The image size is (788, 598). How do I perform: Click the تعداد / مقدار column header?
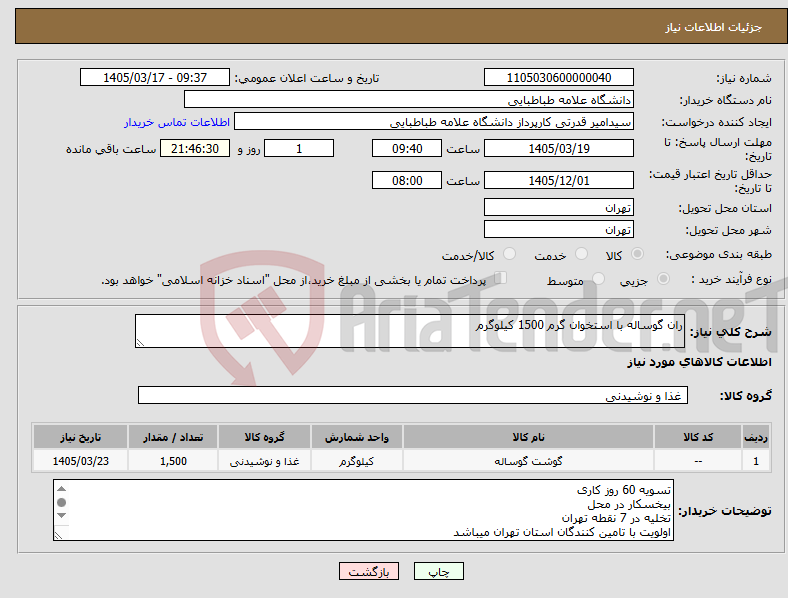click(x=173, y=437)
